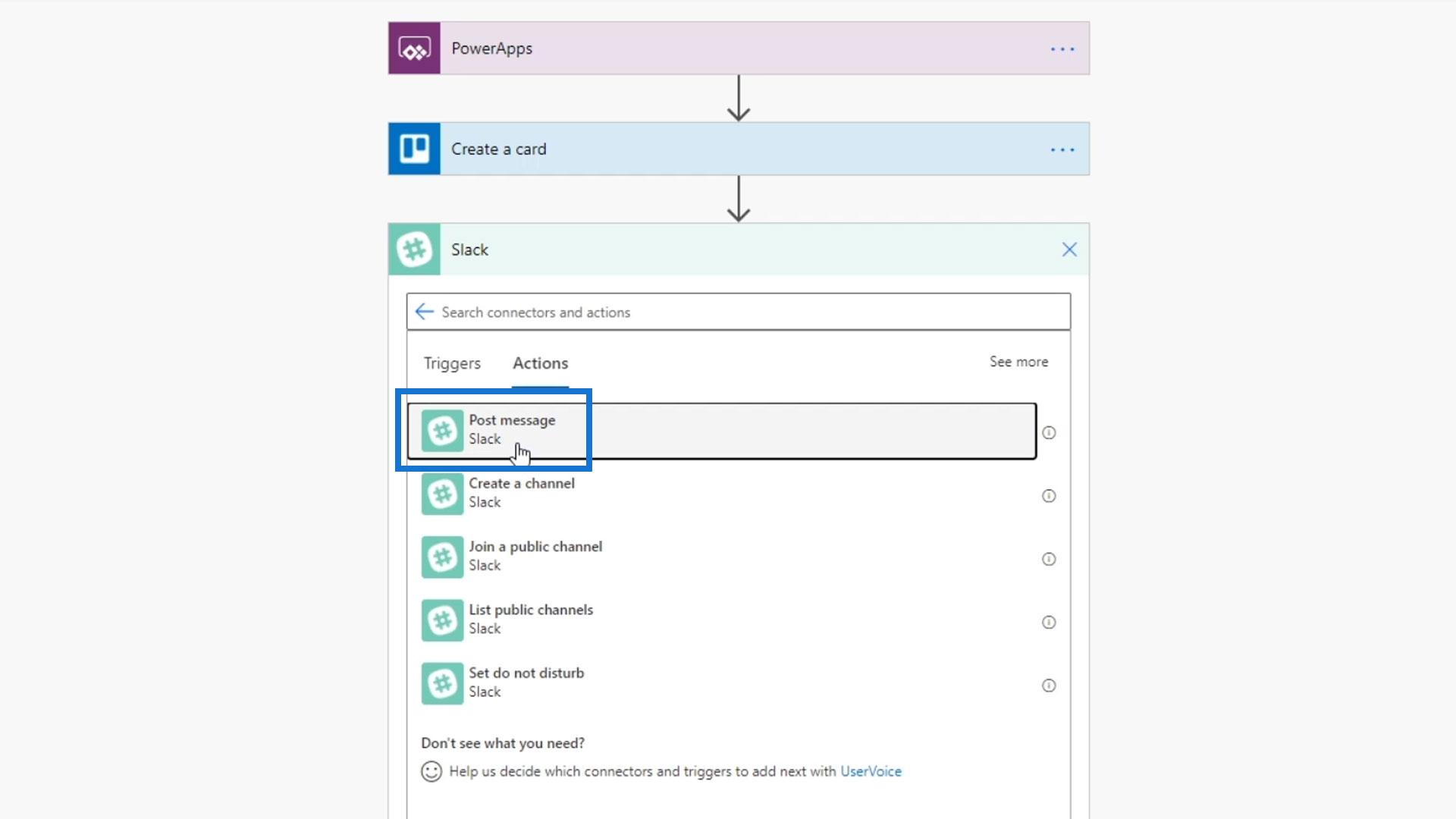
Task: Switch to the Triggers tab
Action: pos(452,363)
